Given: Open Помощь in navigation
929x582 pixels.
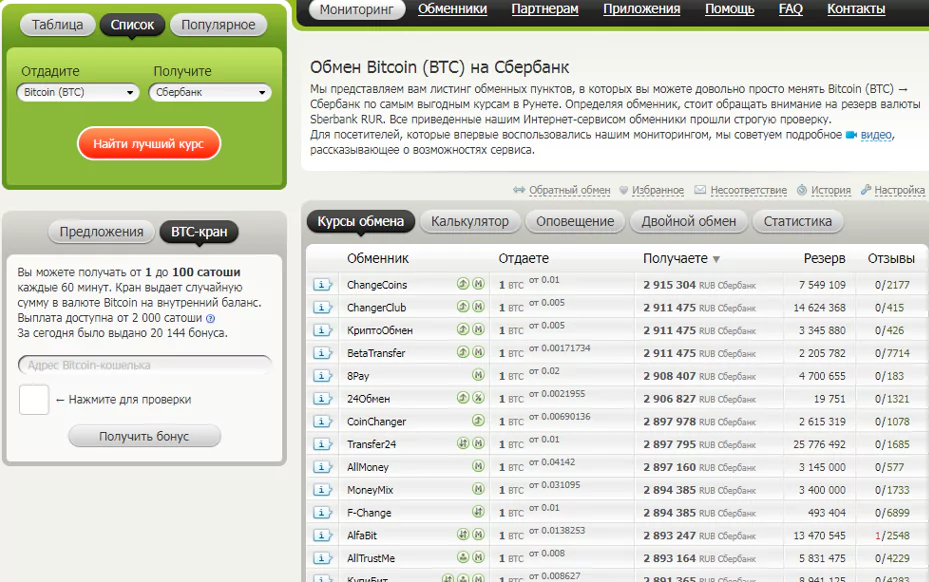Looking at the screenshot, I should click(x=729, y=9).
